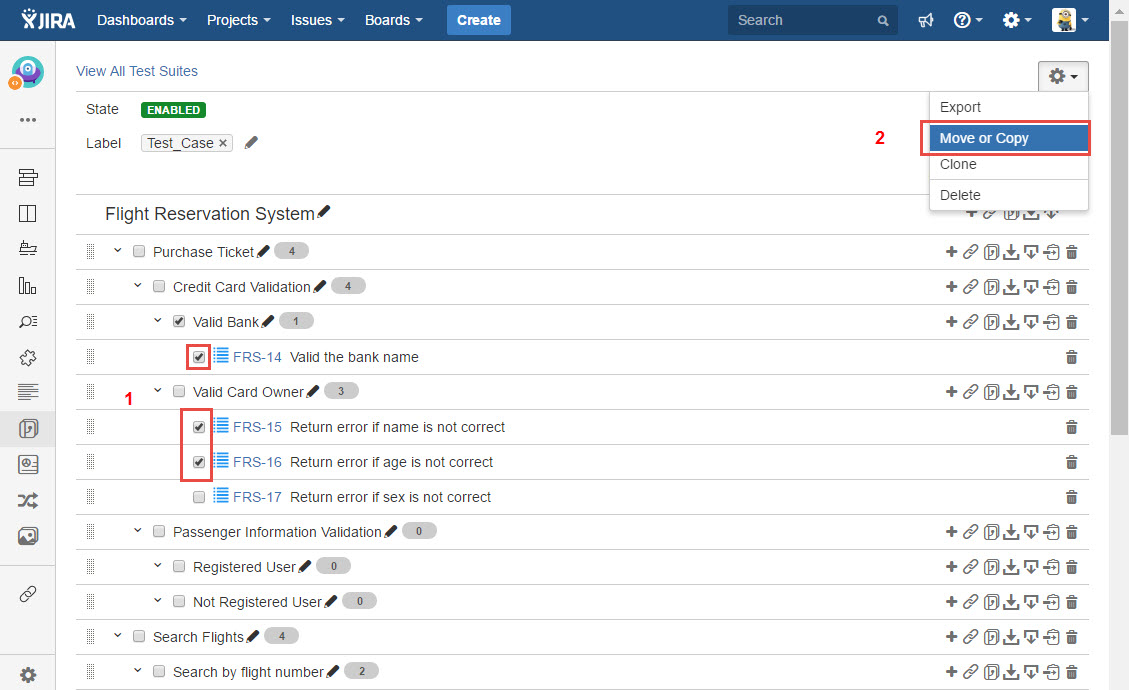
Task: Open the image gallery sidebar icon
Action: 28,536
